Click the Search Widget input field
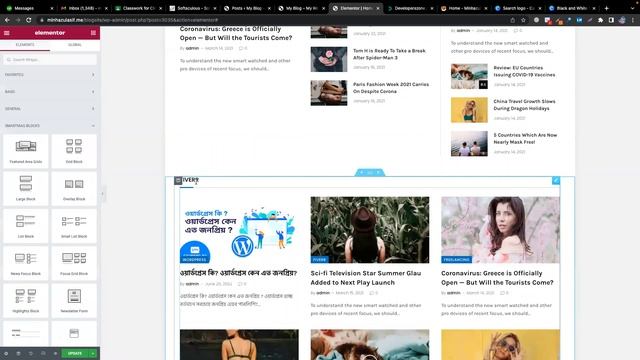Viewport: 640px width, 360px height. click(x=50, y=60)
